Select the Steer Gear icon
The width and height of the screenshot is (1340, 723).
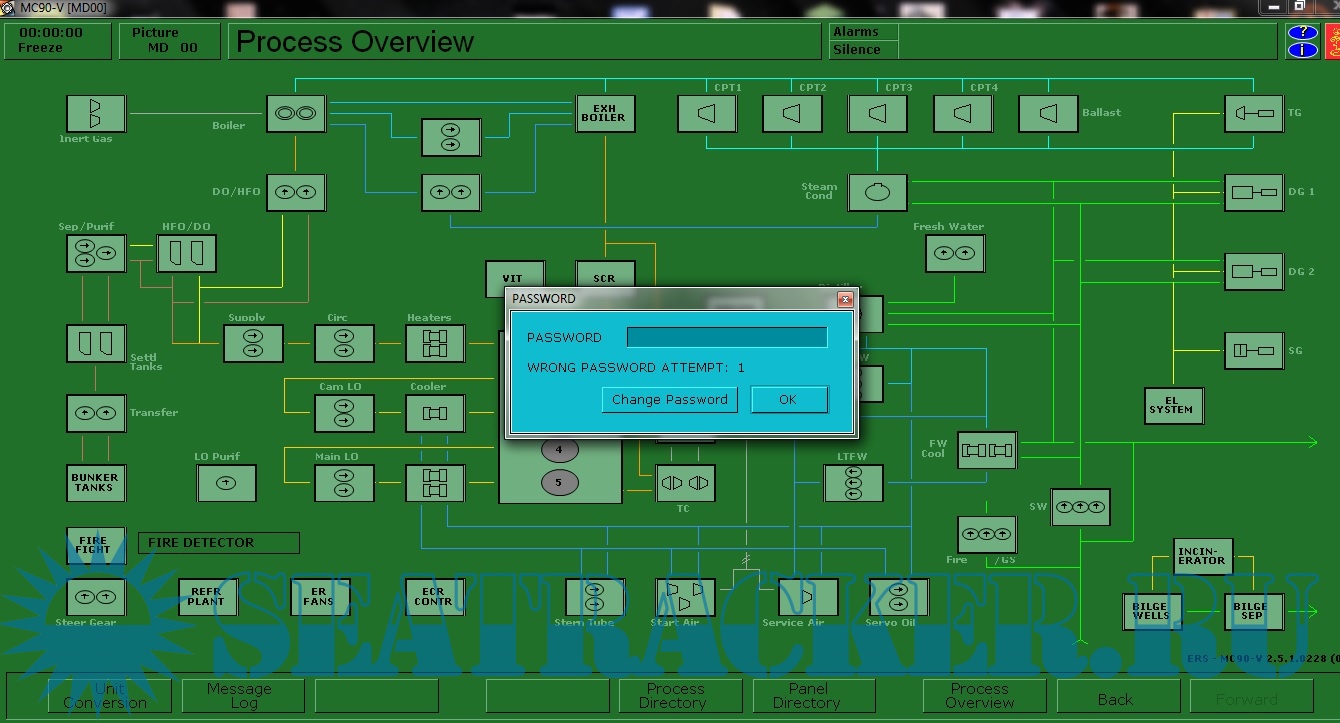point(96,597)
